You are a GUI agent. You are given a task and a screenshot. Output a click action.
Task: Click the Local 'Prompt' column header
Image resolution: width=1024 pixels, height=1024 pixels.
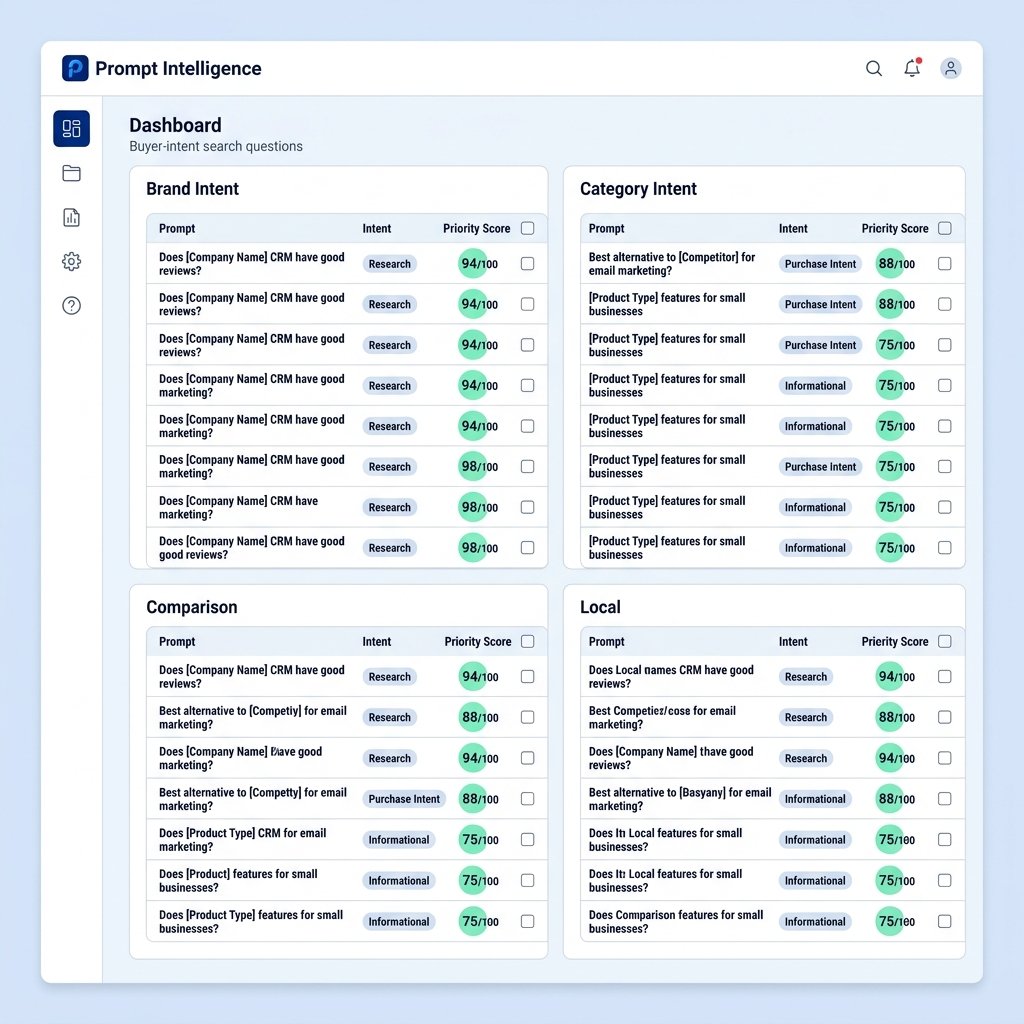(607, 642)
